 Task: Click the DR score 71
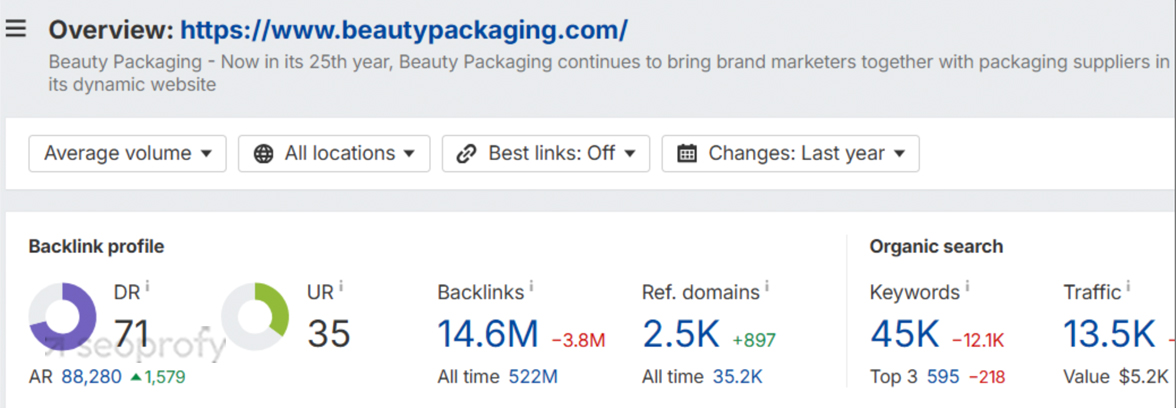coord(131,334)
